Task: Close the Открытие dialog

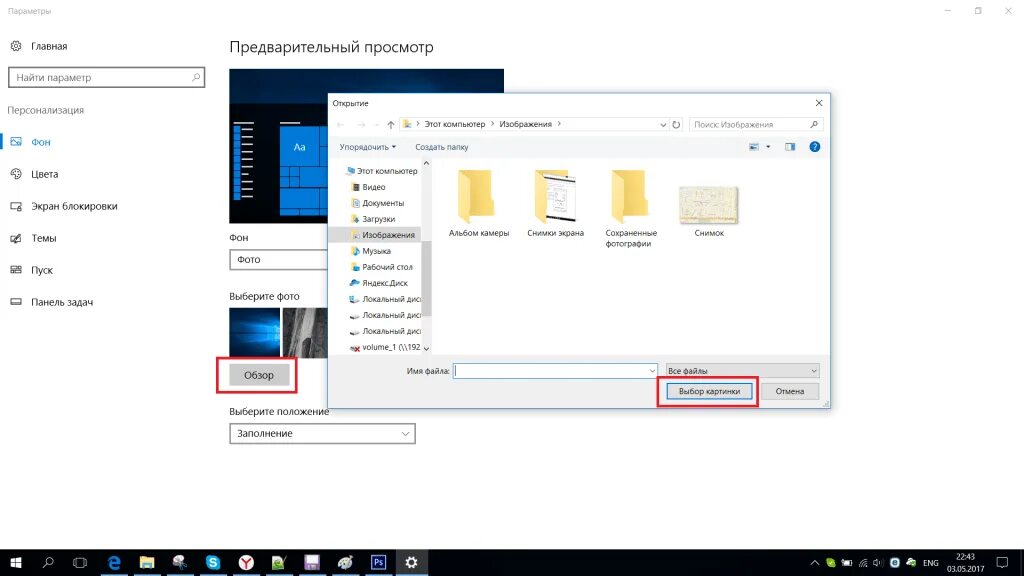Action: pyautogui.click(x=818, y=103)
